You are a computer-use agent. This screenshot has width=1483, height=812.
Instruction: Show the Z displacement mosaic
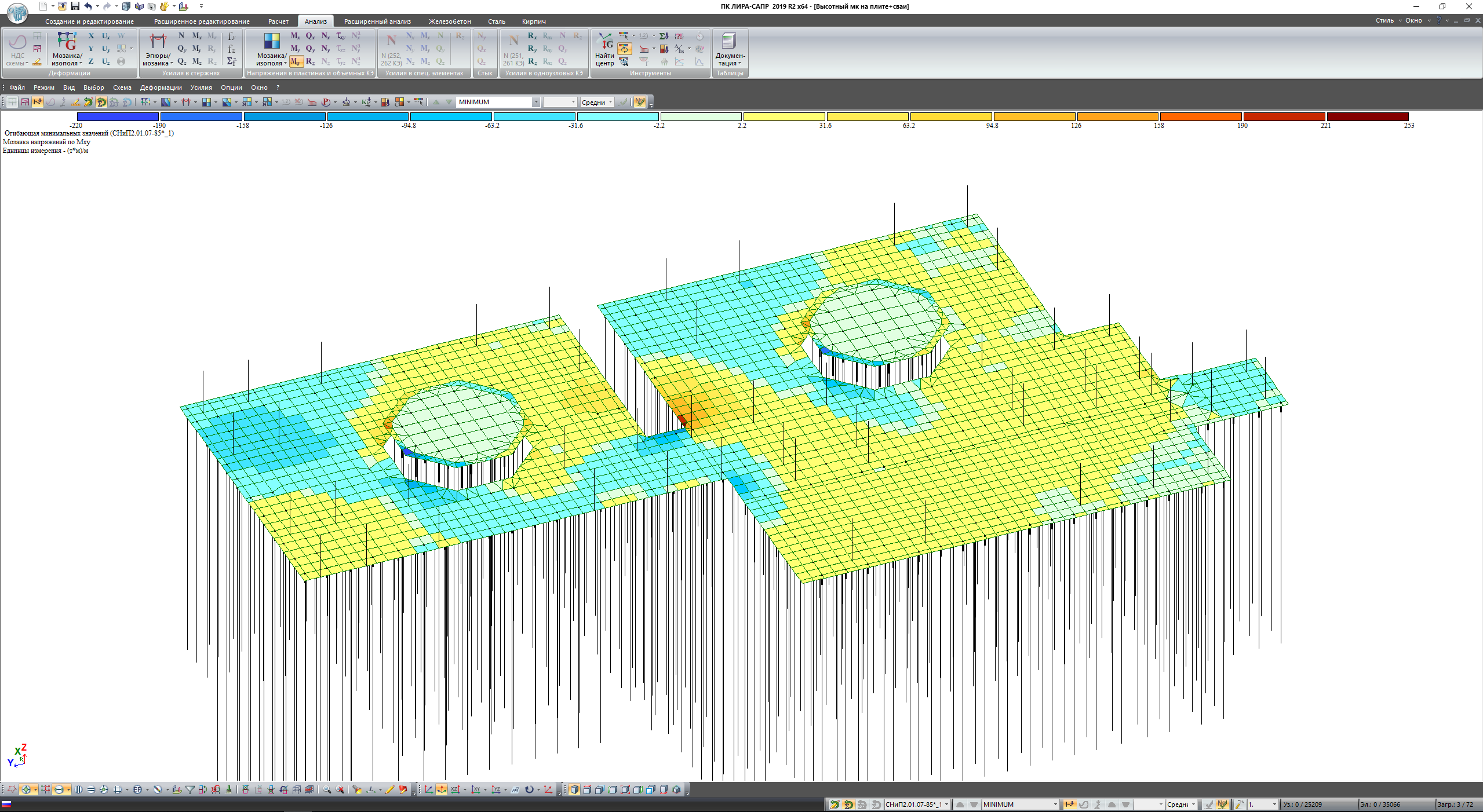pyautogui.click(x=91, y=61)
